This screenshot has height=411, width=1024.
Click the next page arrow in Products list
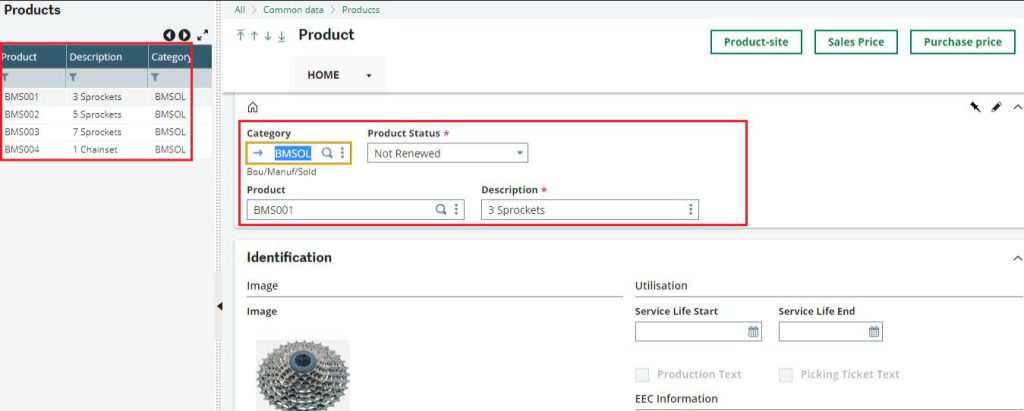tap(184, 35)
